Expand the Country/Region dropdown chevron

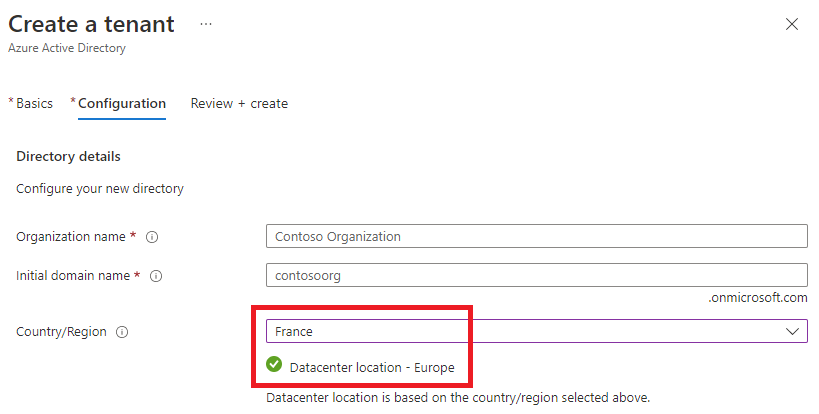(x=792, y=332)
